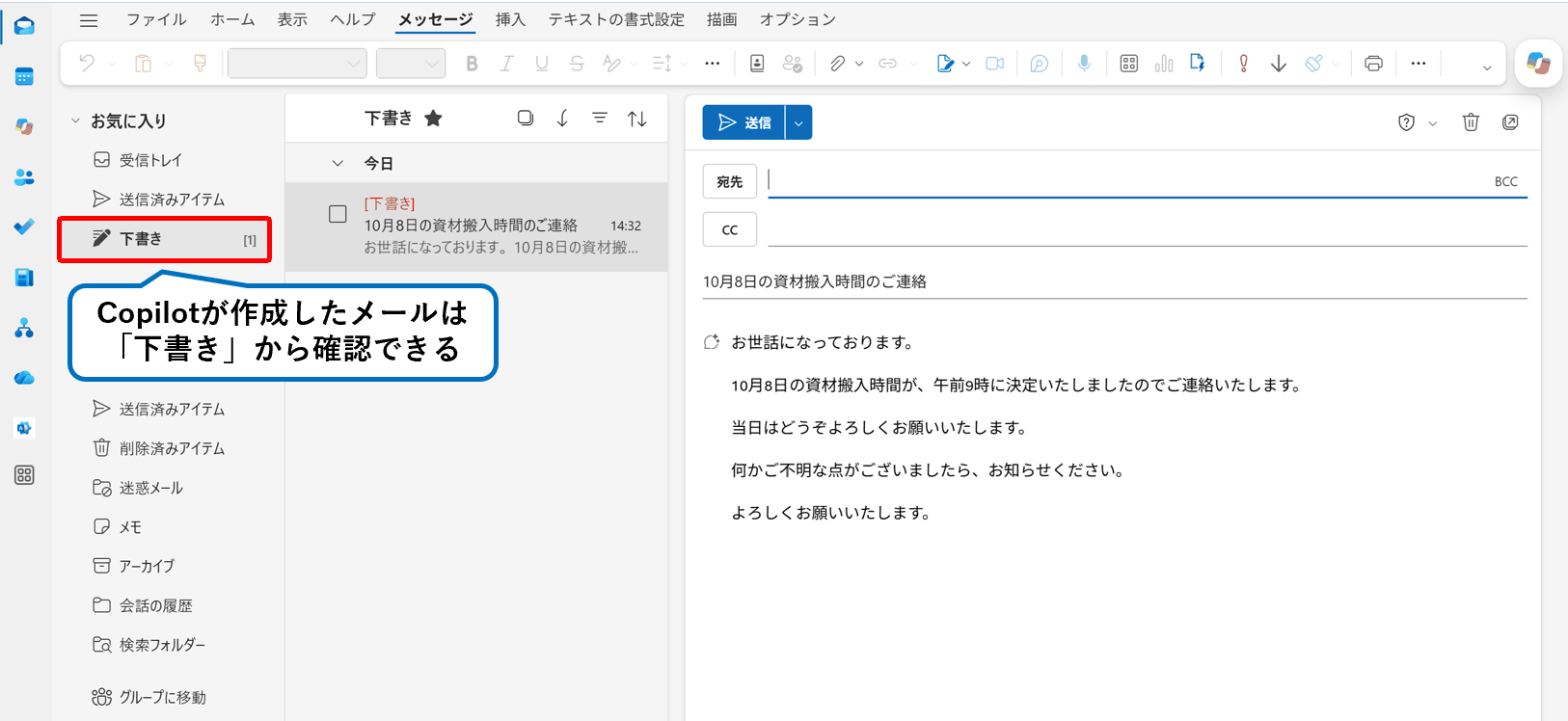Click into the 宛先 recipient input field
The height and width of the screenshot is (721, 1568).
pyautogui.click(x=1128, y=181)
